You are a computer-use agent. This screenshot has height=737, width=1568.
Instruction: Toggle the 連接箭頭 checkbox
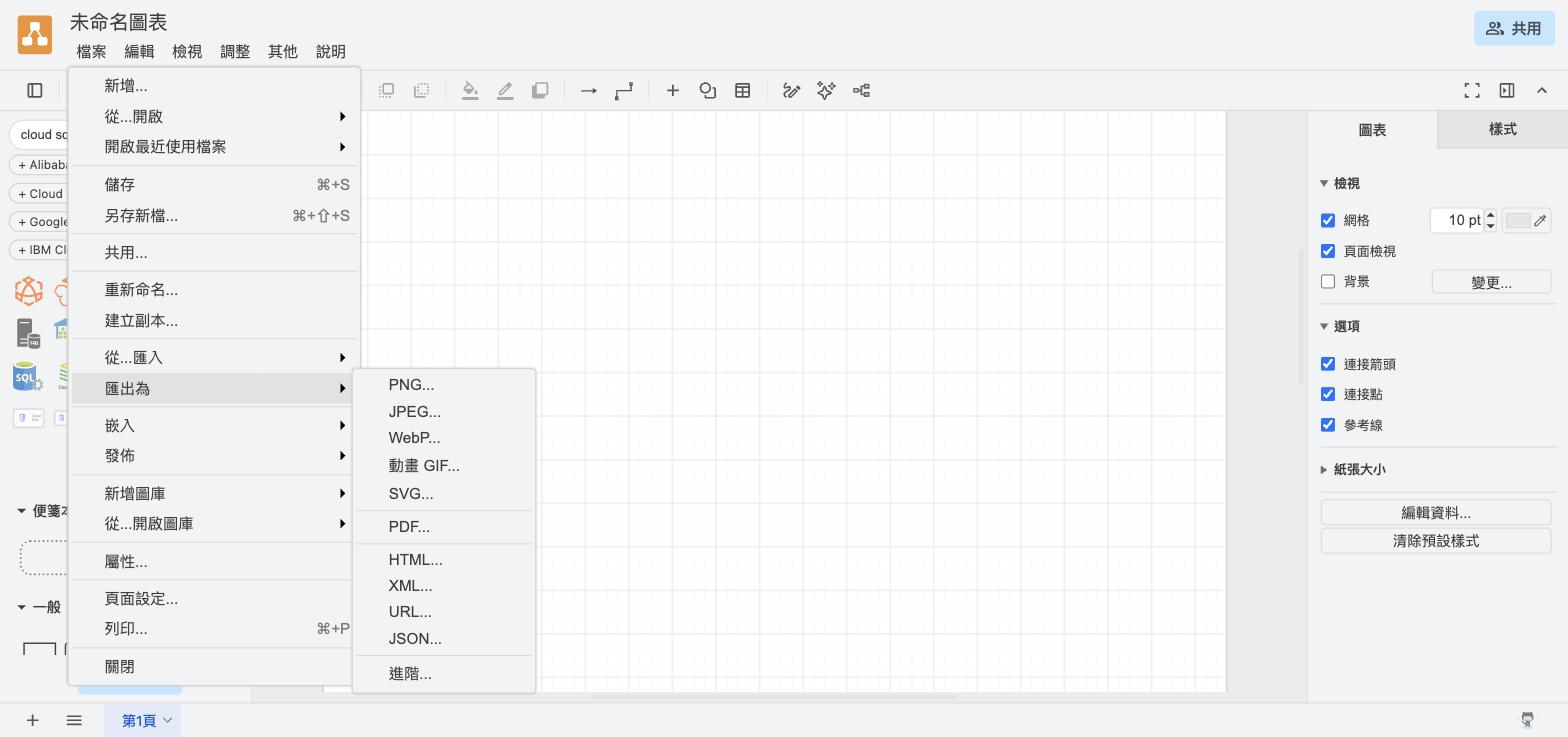[1328, 364]
